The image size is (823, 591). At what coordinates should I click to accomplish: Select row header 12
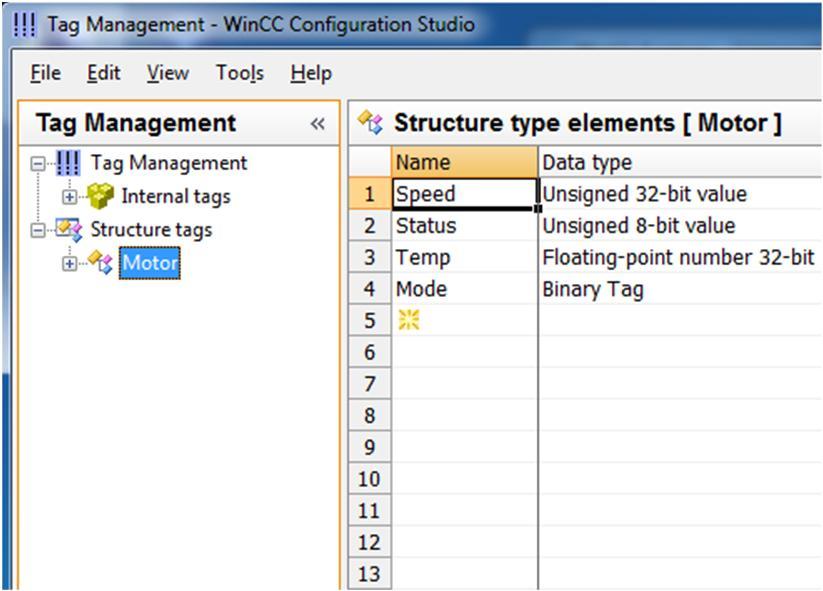click(x=370, y=542)
